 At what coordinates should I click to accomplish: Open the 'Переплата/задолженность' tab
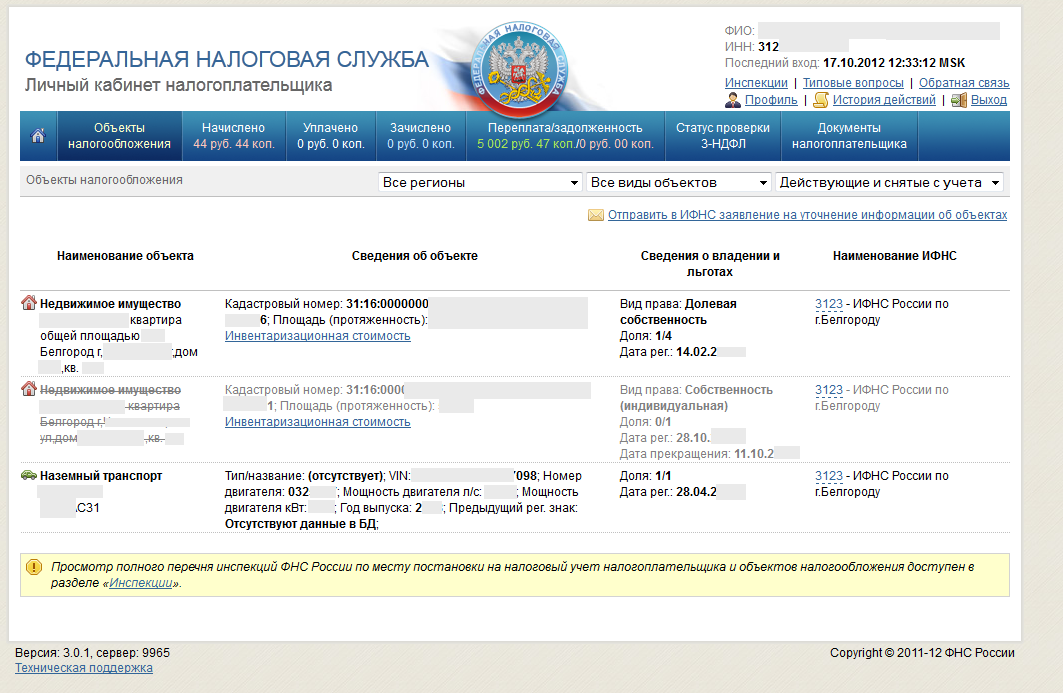565,136
